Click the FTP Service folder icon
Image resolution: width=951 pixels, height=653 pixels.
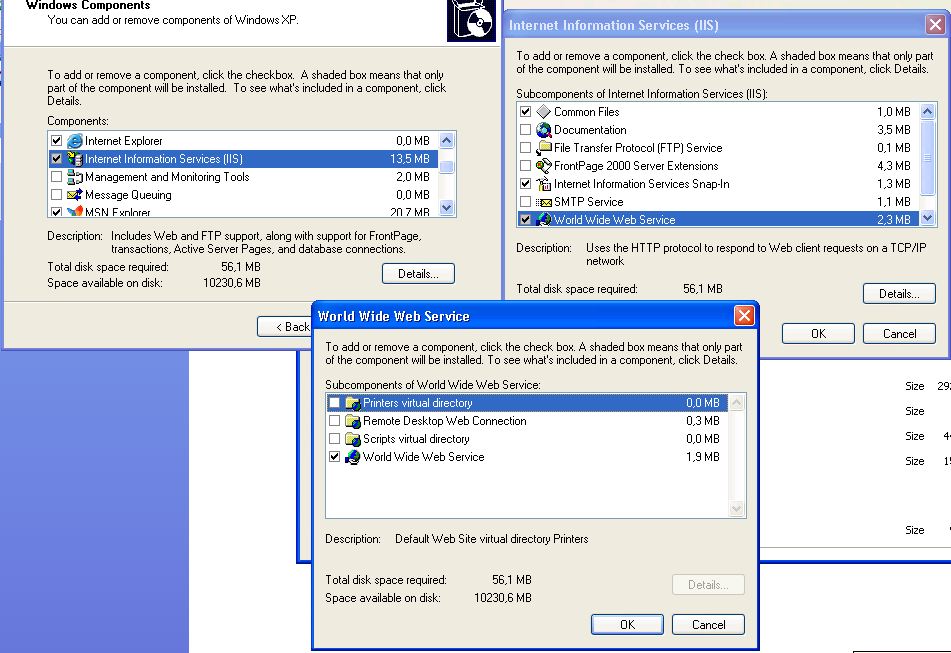point(543,148)
